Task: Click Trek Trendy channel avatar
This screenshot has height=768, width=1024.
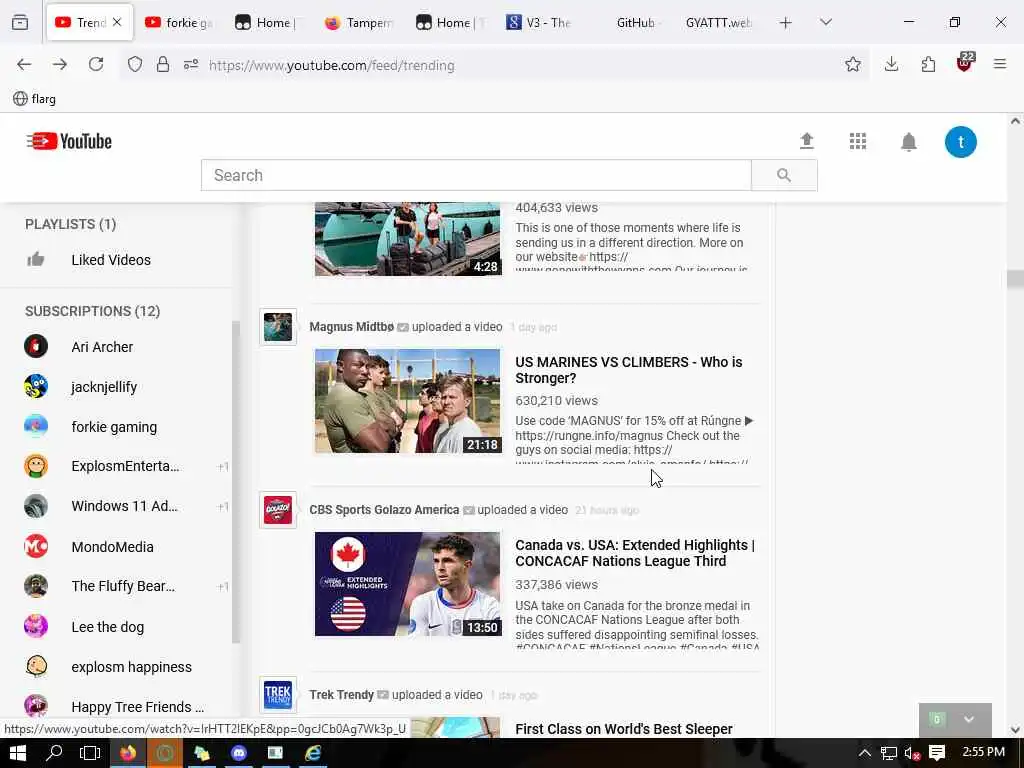Action: [278, 694]
